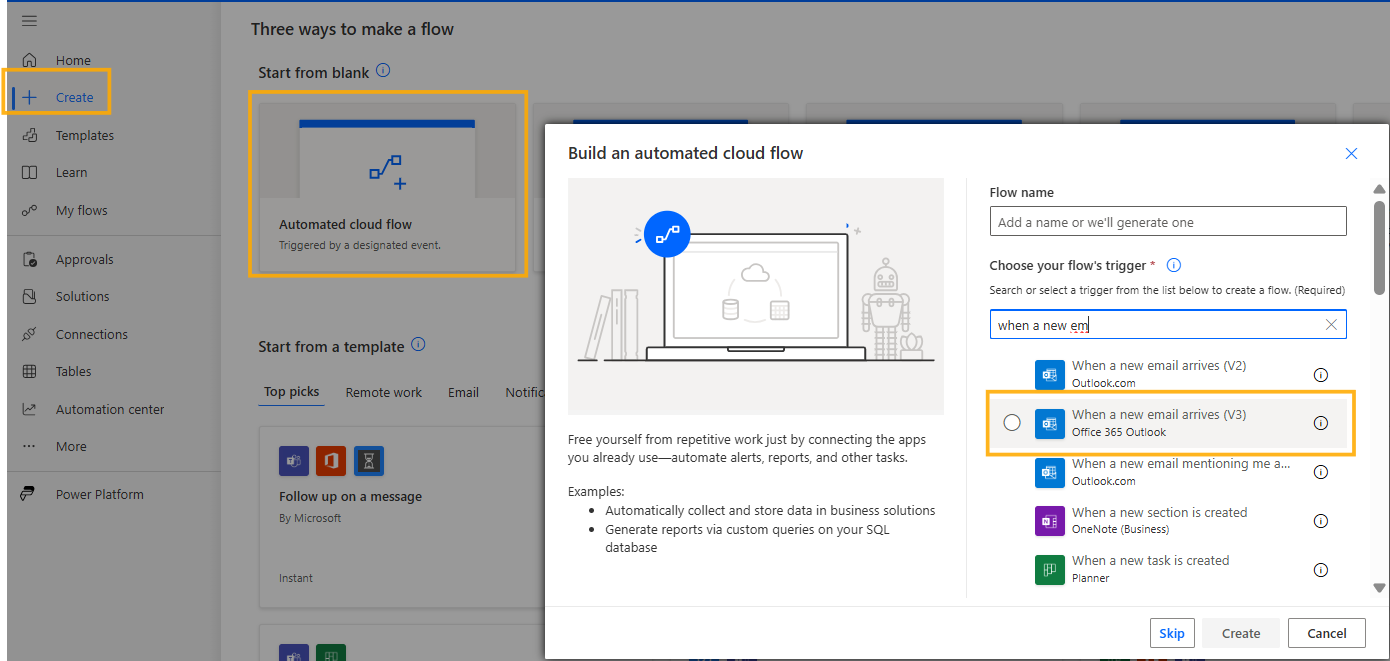Click the Create button in dialog

[1241, 633]
